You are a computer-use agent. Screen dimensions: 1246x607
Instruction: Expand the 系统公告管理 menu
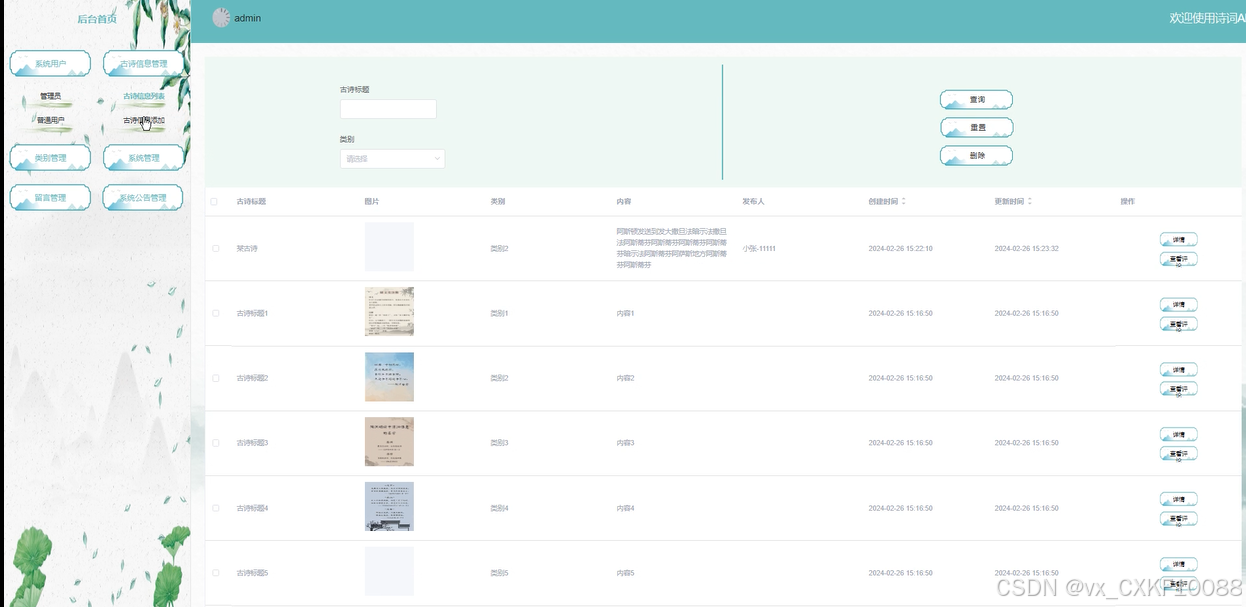coord(144,198)
